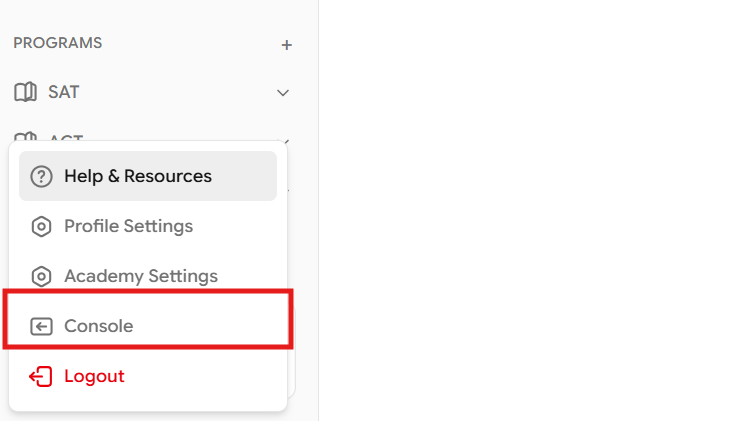Click the red Logout door icon
The image size is (737, 421).
41,377
